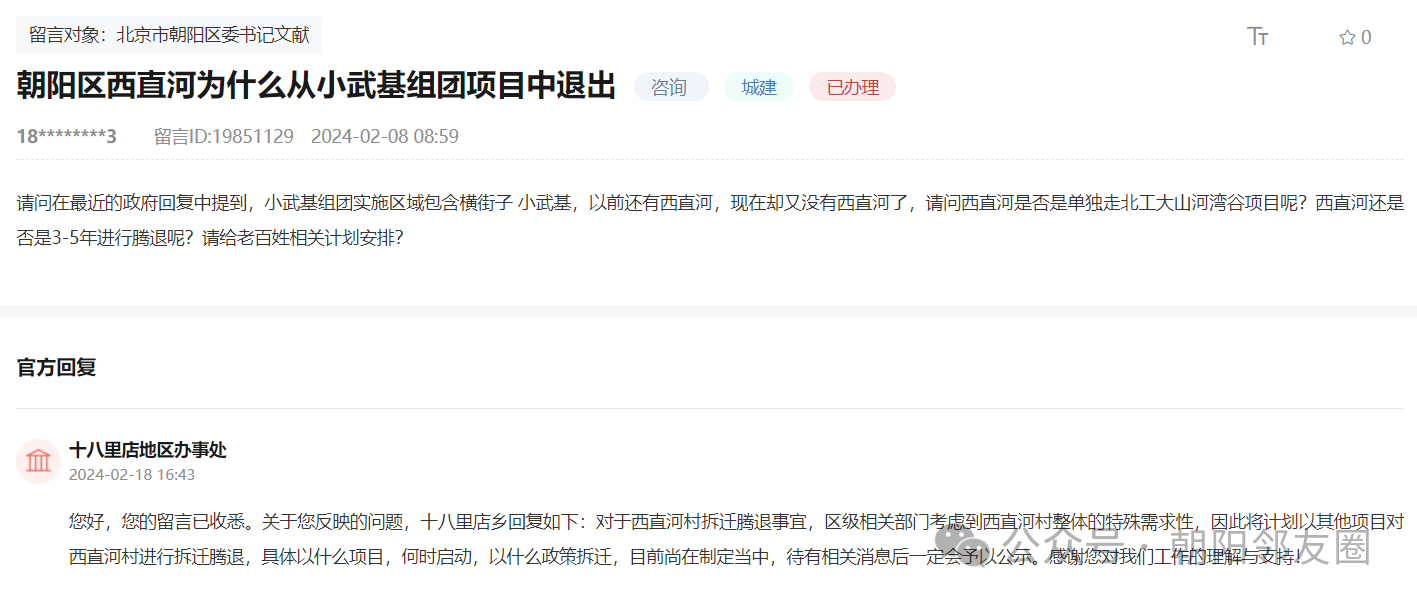Click the 官方回复 section heading
1417x604 pixels.
[57, 367]
